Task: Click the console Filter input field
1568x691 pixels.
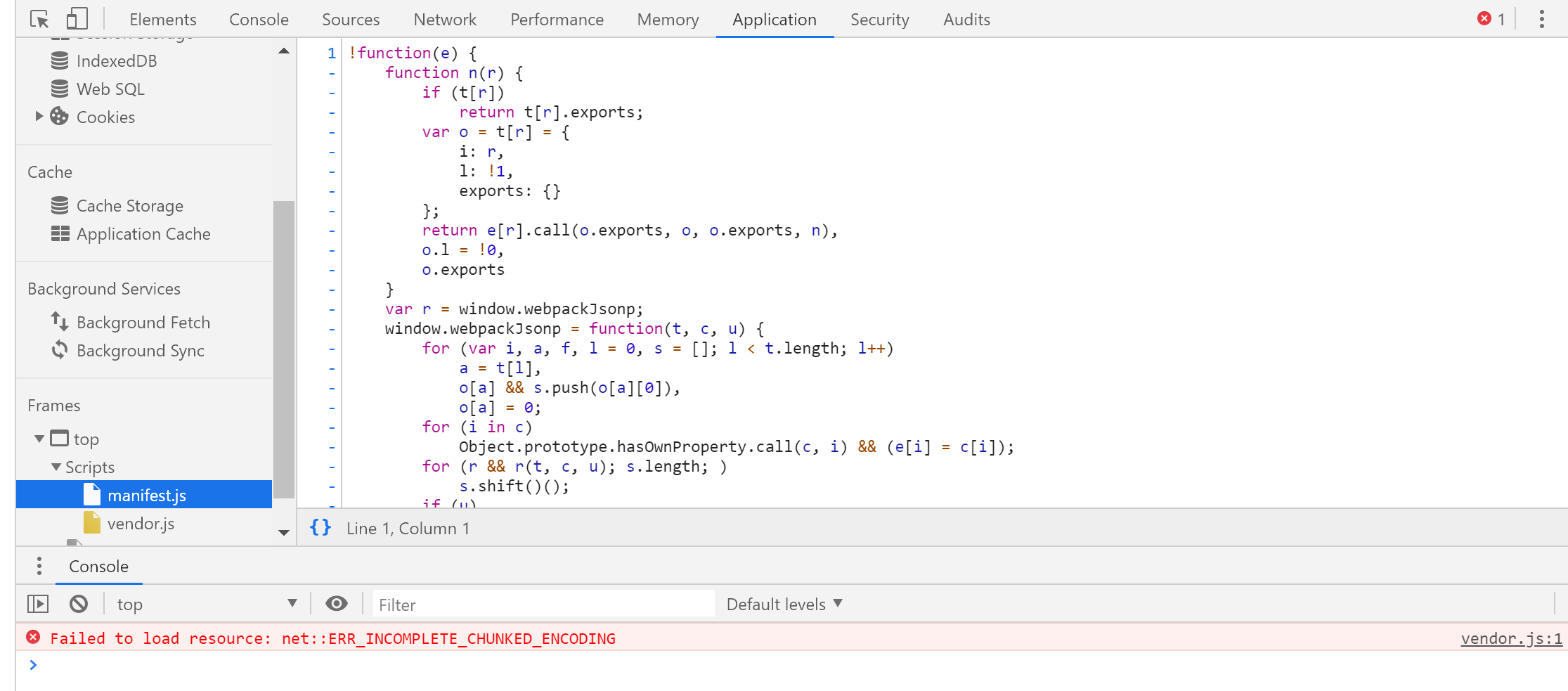Action: click(x=541, y=603)
